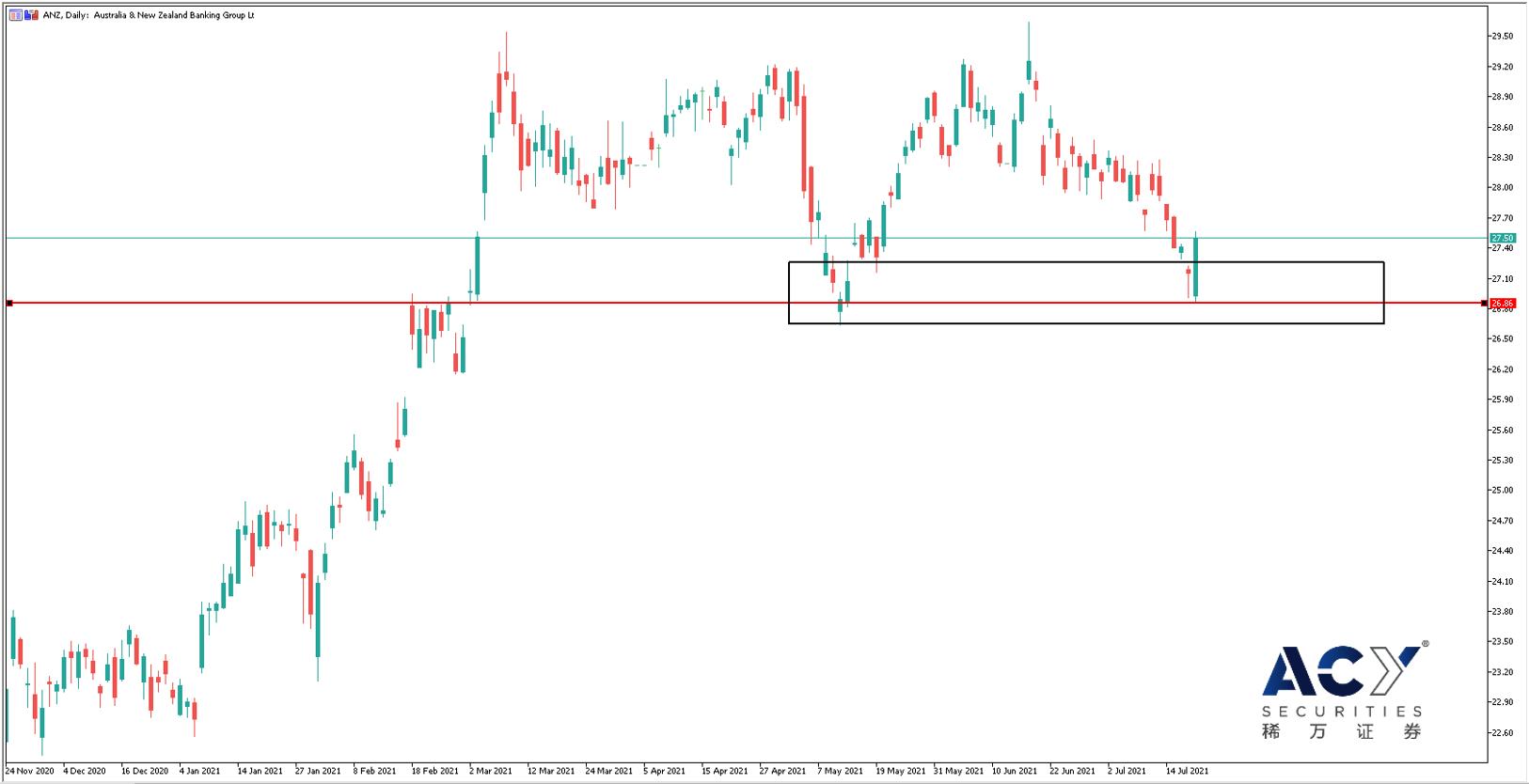Click the 24.40 price axis label
Viewport: 1529px width, 784px height.
[1502, 551]
